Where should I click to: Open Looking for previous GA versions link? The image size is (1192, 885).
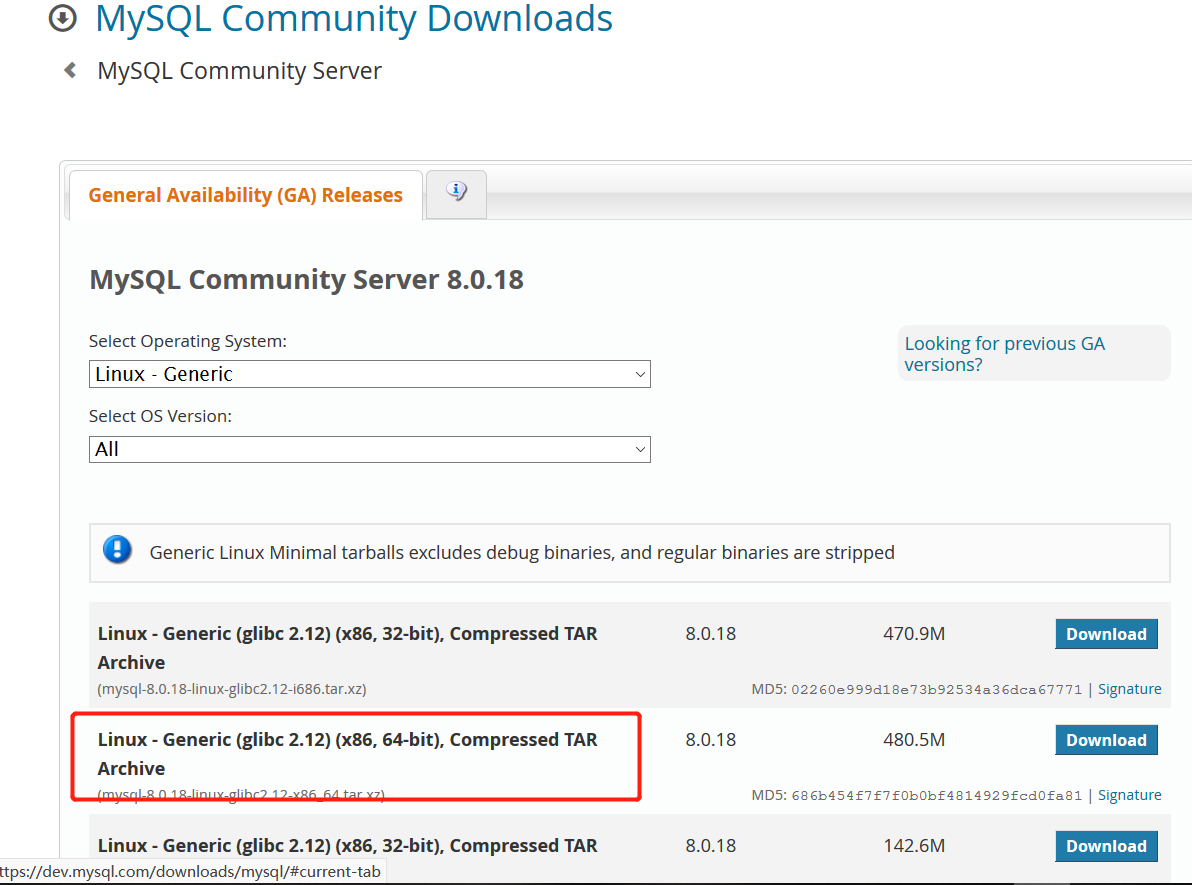(1004, 354)
